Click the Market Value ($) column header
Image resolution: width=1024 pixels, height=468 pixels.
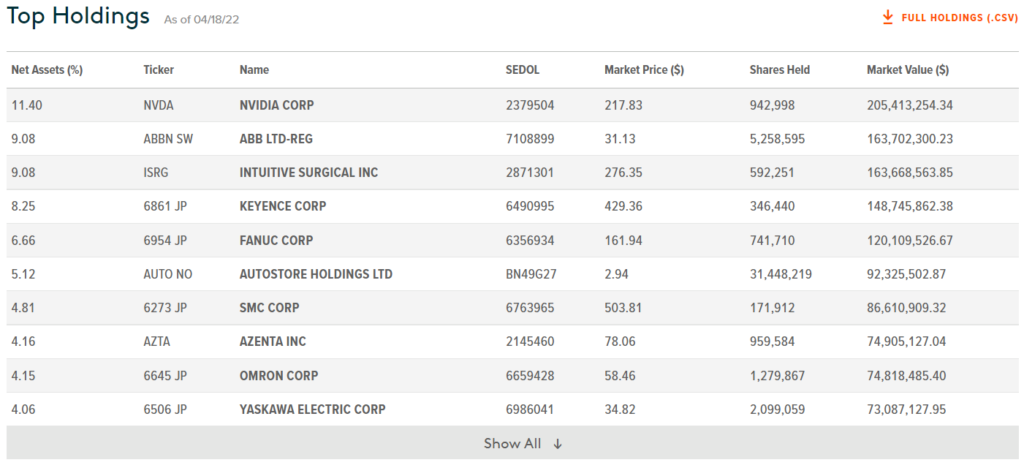[908, 70]
